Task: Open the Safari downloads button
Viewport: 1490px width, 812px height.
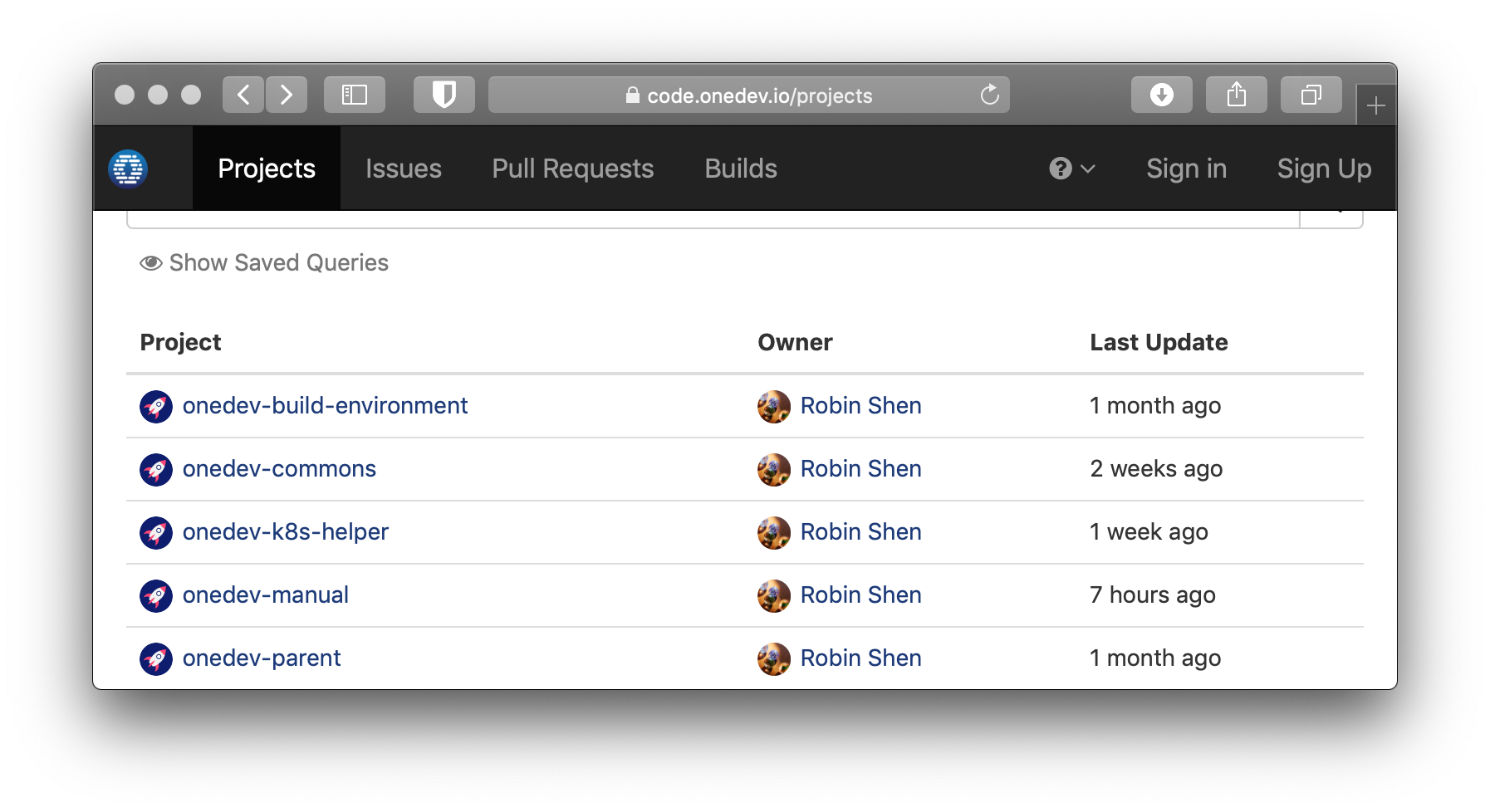Action: click(x=1162, y=95)
